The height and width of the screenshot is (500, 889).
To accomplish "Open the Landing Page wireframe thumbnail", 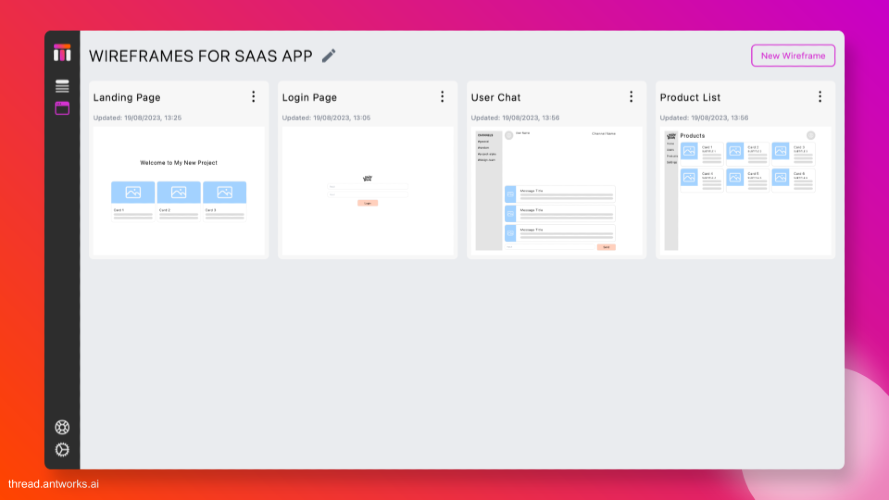I will [179, 191].
